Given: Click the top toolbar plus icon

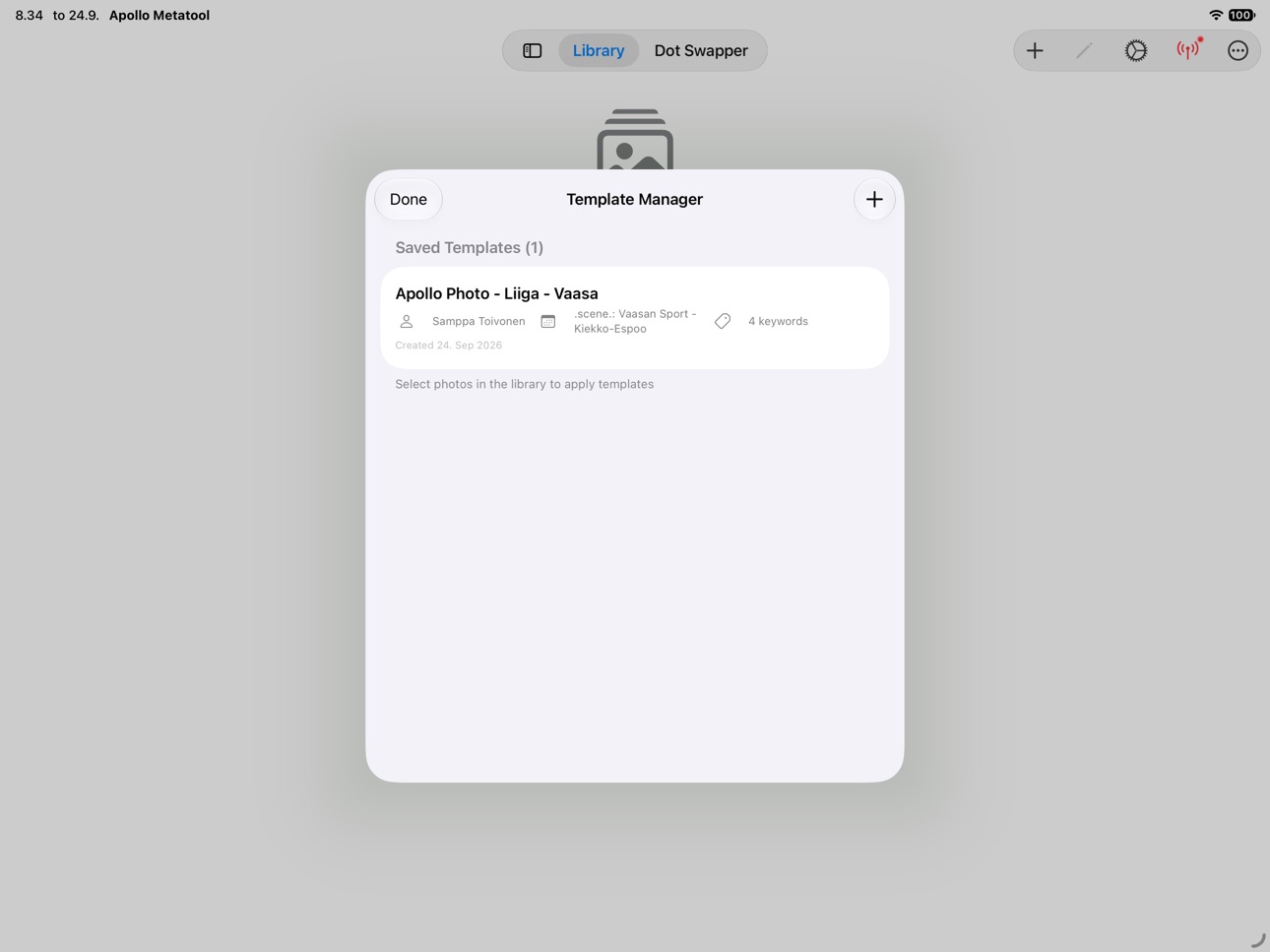Looking at the screenshot, I should [1035, 50].
